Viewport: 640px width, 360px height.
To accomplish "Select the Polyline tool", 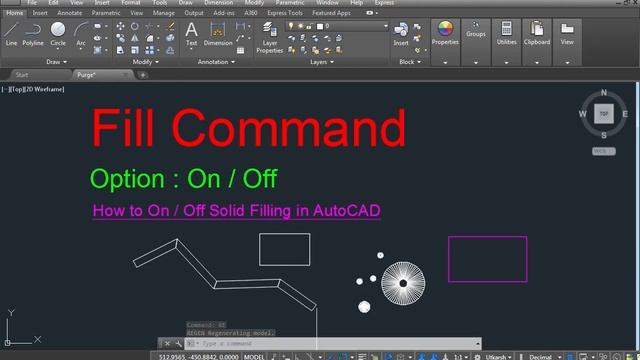I will 33,34.
